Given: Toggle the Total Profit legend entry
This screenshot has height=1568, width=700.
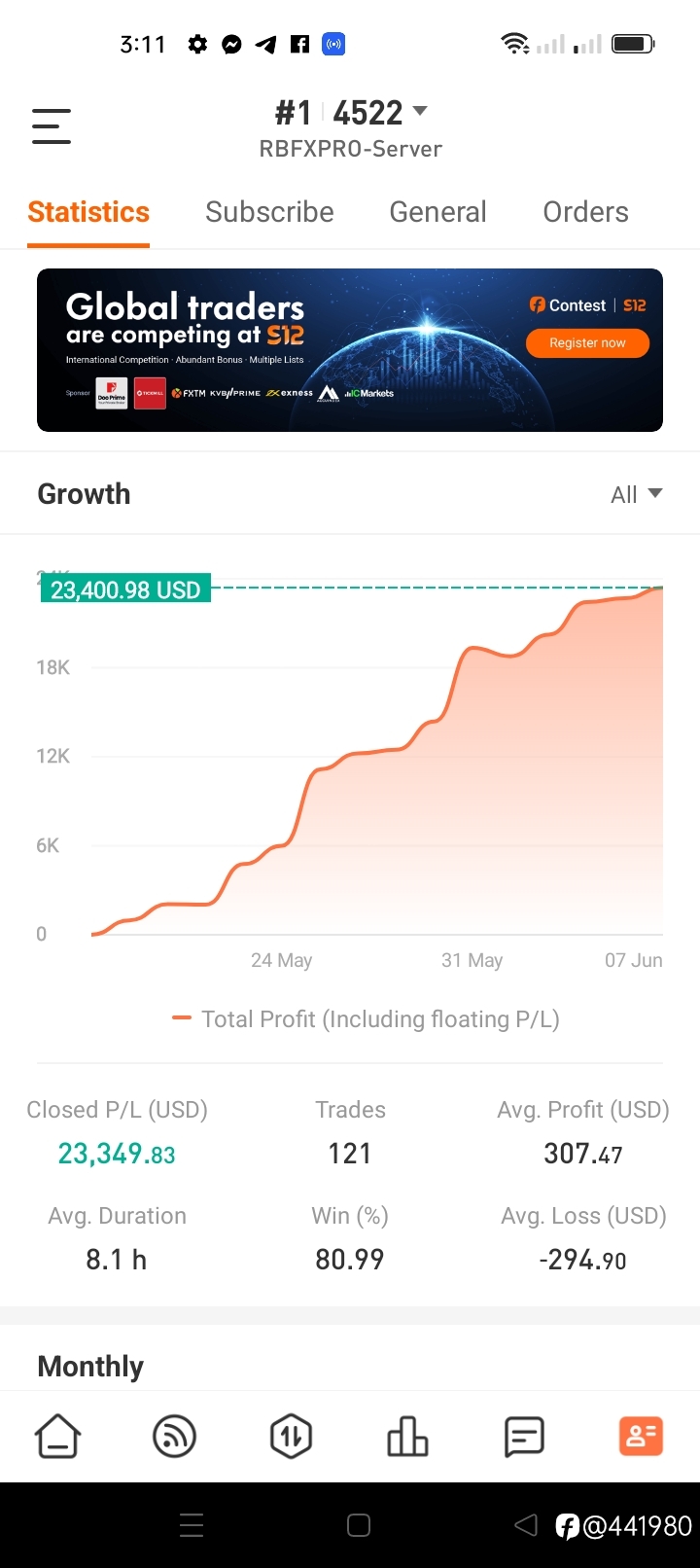Looking at the screenshot, I should pos(366,1019).
